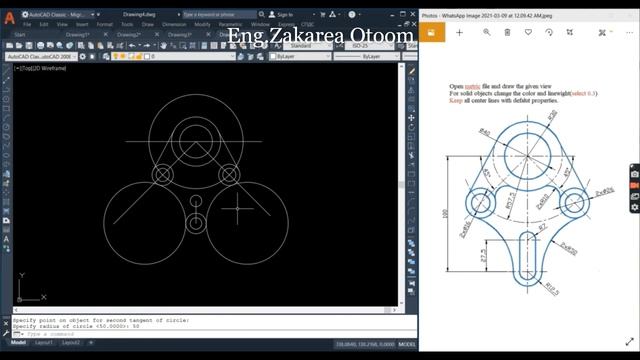
Task: Click the horizontal scrollbar under drawing area
Action: tap(205, 310)
